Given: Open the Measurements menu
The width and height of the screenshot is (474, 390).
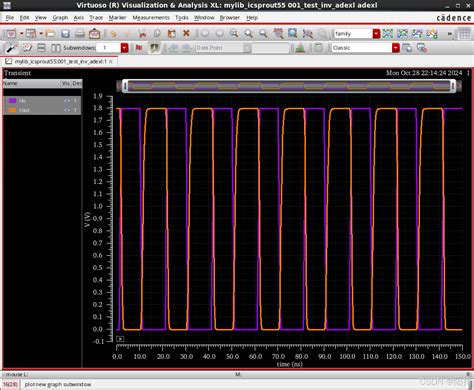Looking at the screenshot, I should tap(151, 17).
